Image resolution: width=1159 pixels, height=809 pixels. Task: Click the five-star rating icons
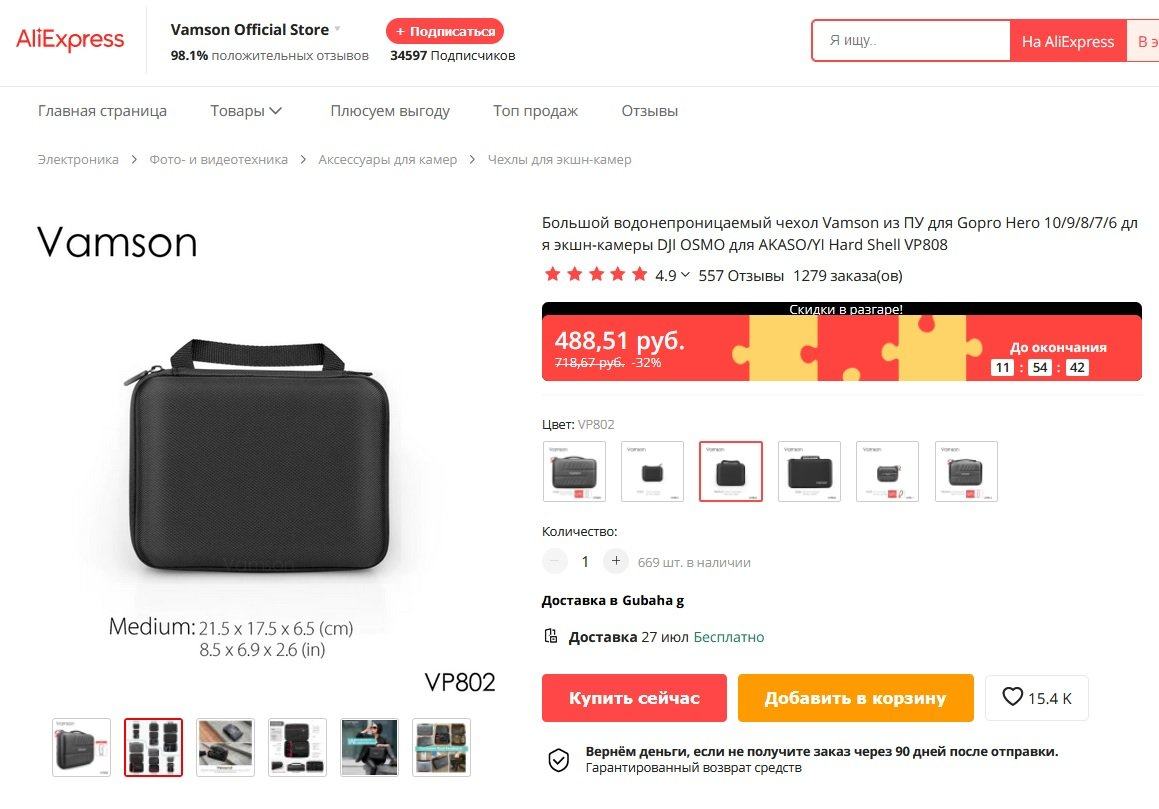[x=596, y=275]
